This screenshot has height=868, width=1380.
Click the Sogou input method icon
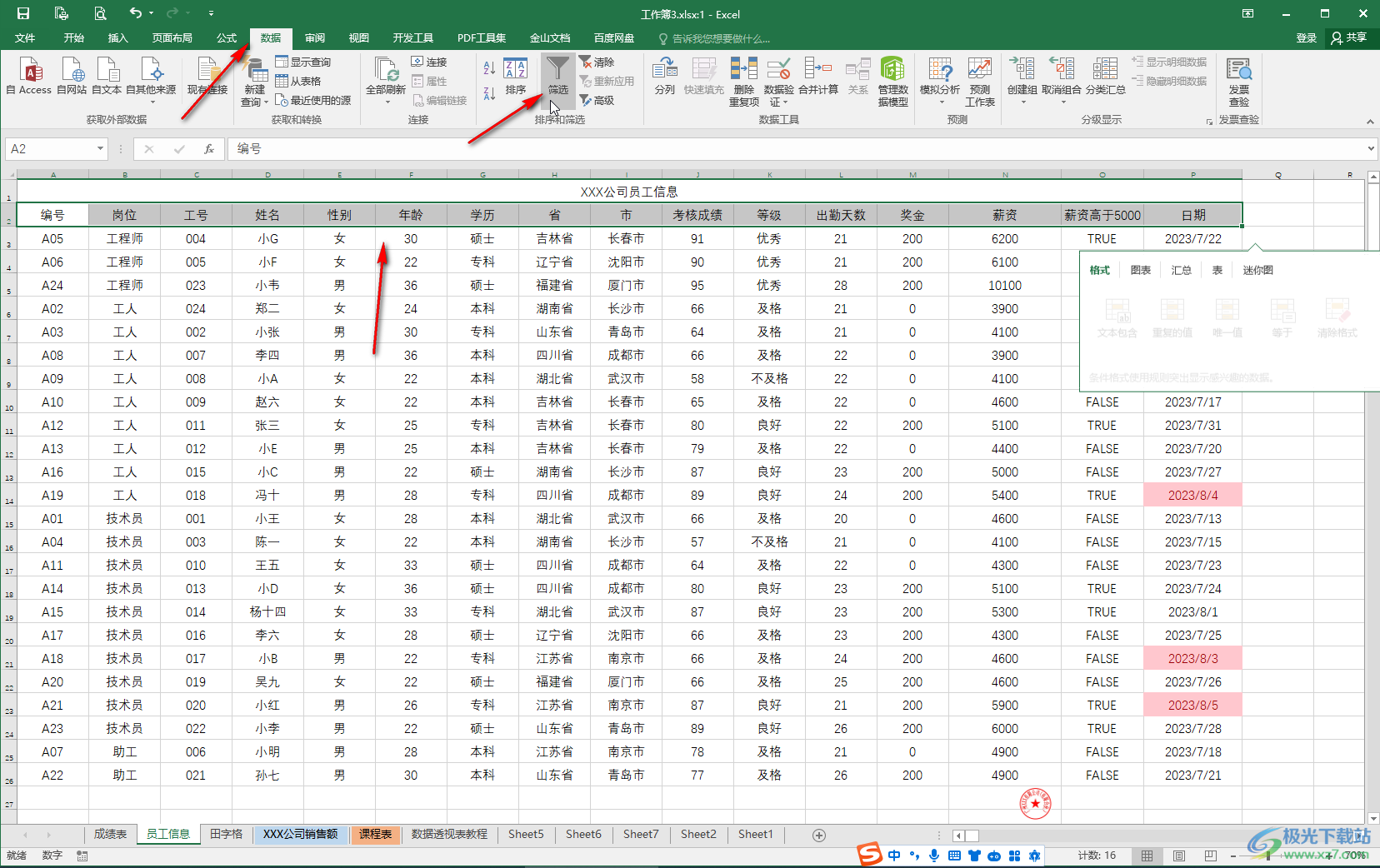(x=870, y=855)
